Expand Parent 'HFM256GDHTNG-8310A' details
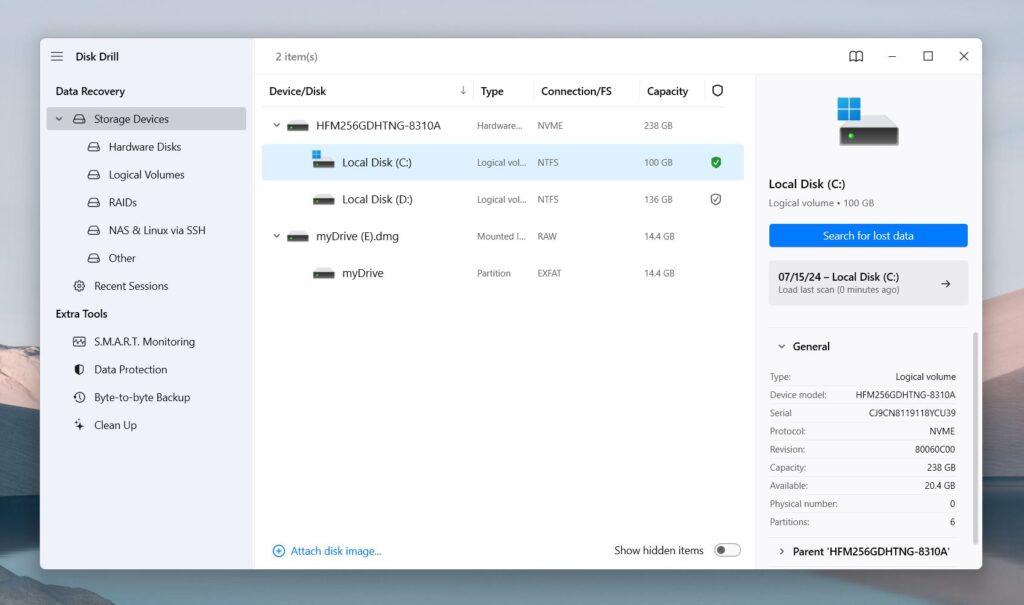The width and height of the screenshot is (1024, 605). (783, 551)
